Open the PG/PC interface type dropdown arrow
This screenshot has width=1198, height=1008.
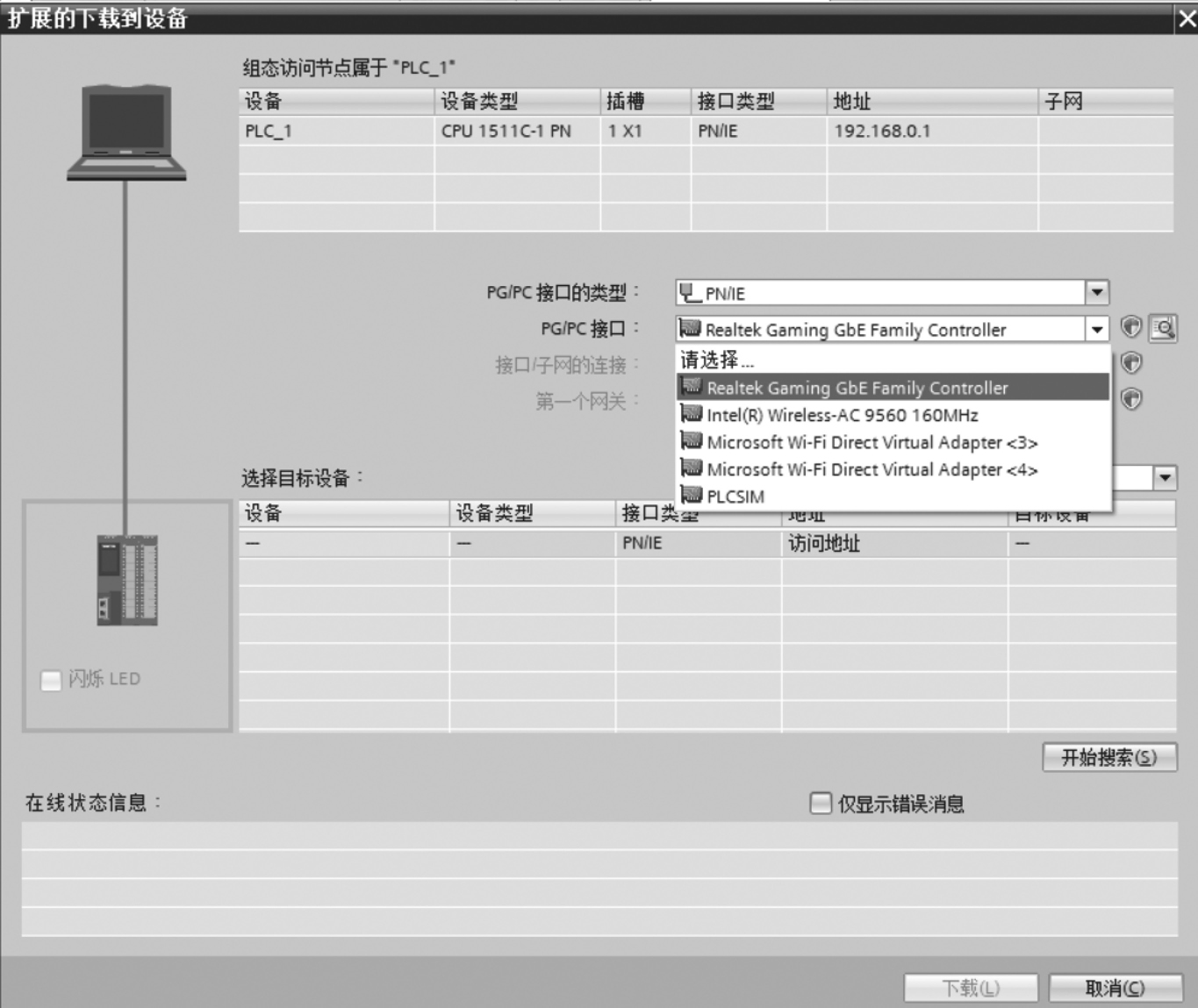click(1097, 292)
